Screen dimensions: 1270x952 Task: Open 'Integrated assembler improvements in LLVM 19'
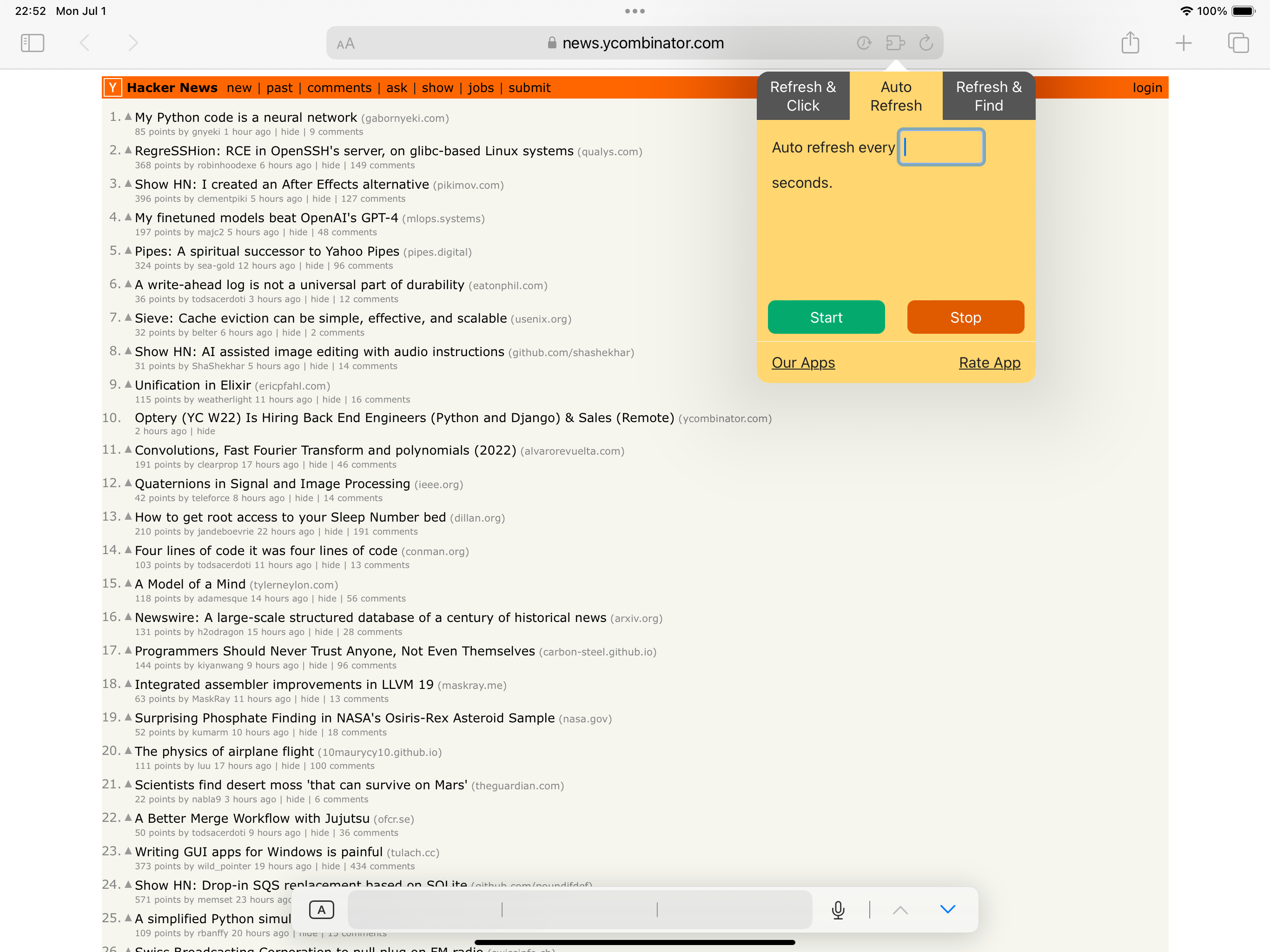284,684
